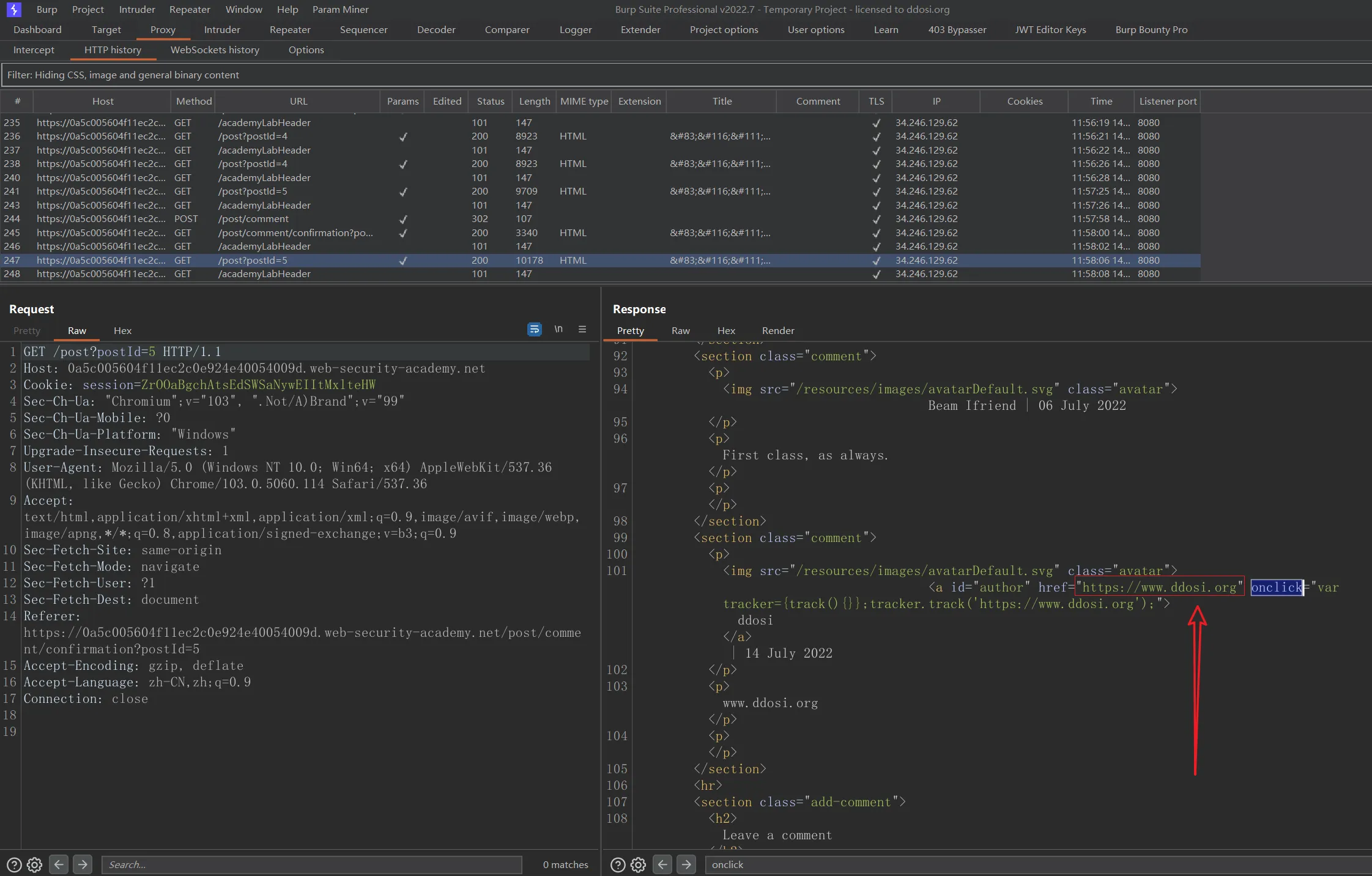Select history row 236 /post?postId=4
This screenshot has width=1372, height=876.
pos(599,136)
